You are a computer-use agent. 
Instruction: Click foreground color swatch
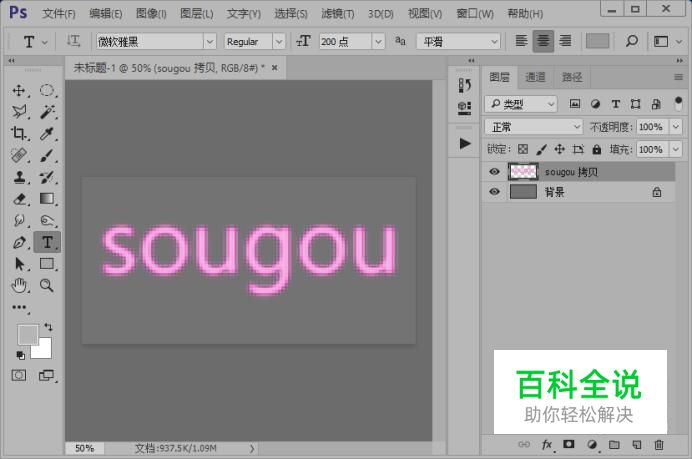27,334
